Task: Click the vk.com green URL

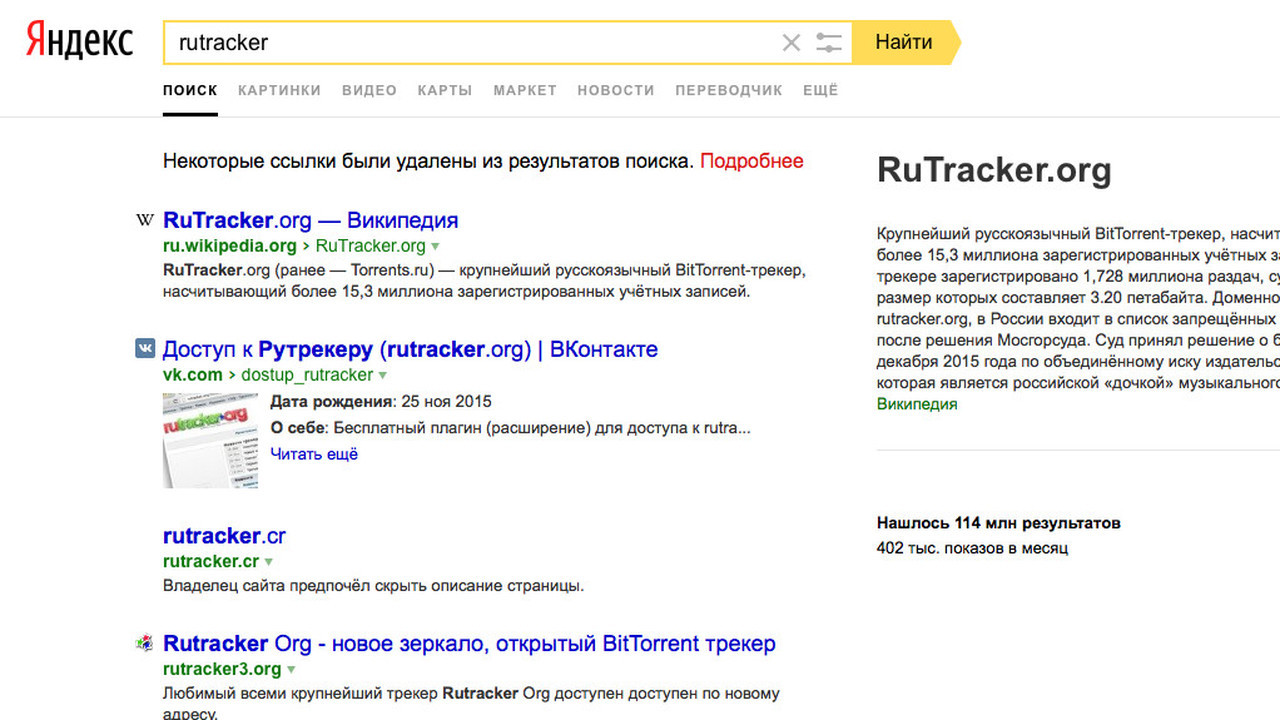Action: pyautogui.click(x=193, y=375)
